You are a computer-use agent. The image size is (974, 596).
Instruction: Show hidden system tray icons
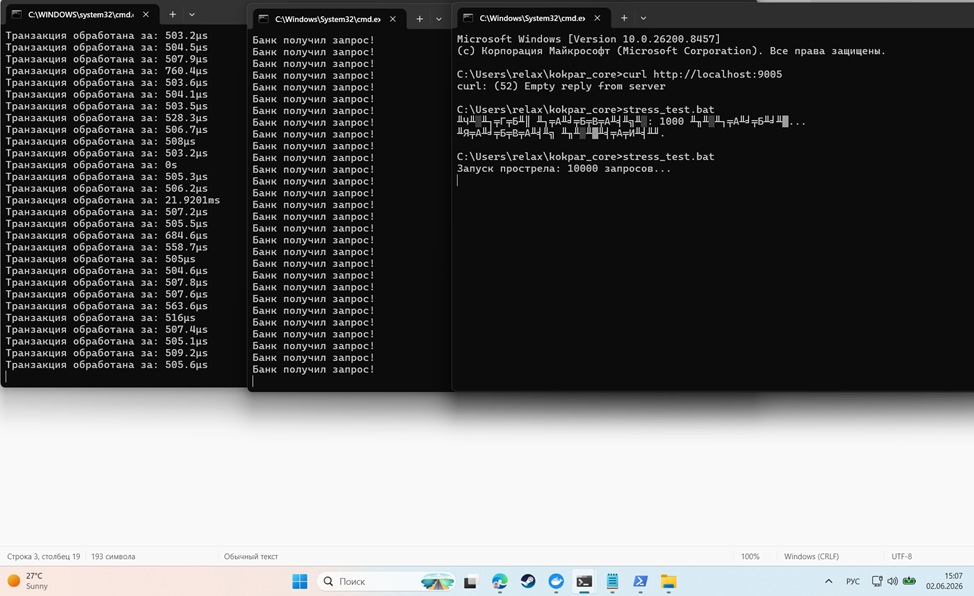click(x=828, y=581)
